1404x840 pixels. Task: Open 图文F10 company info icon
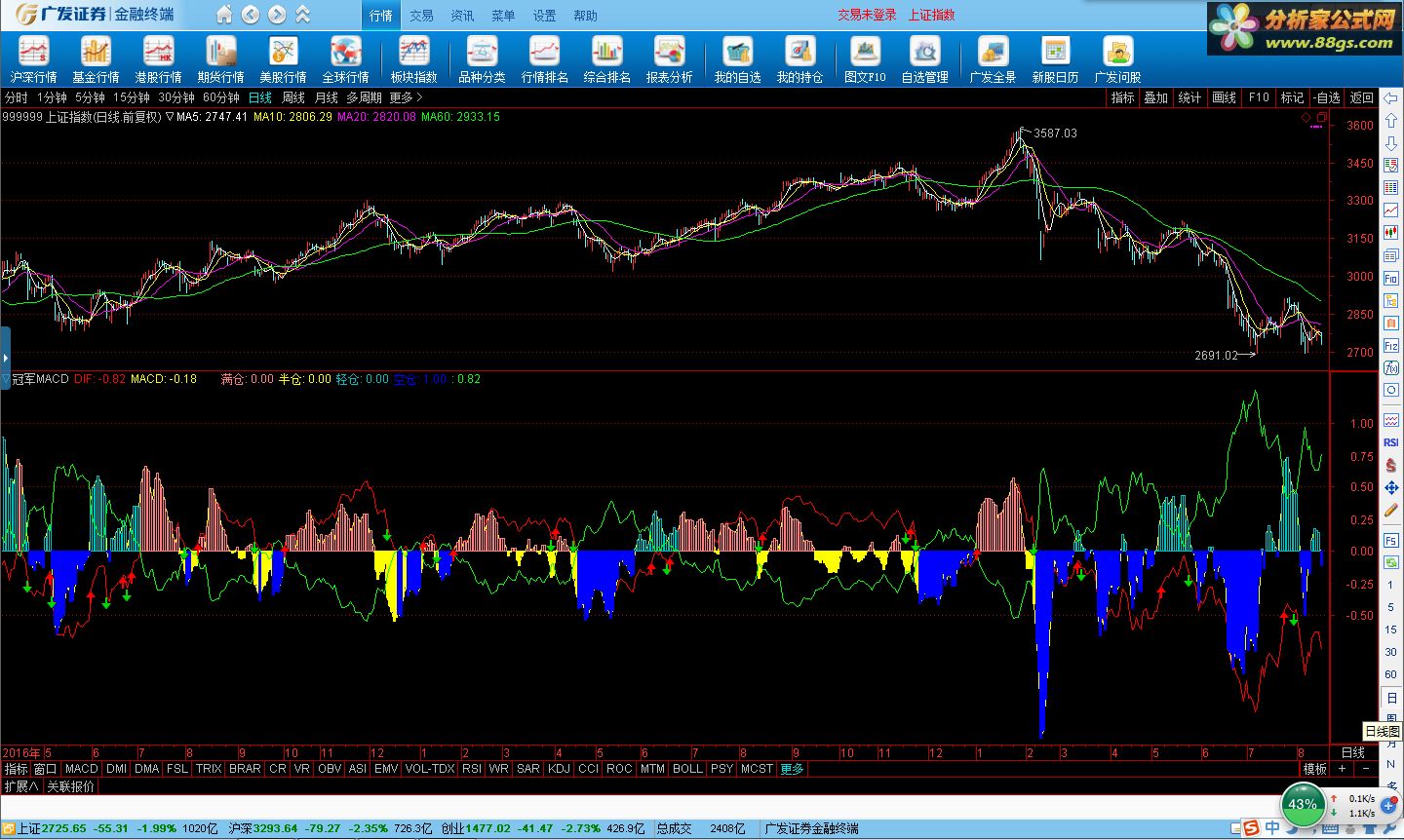[865, 59]
